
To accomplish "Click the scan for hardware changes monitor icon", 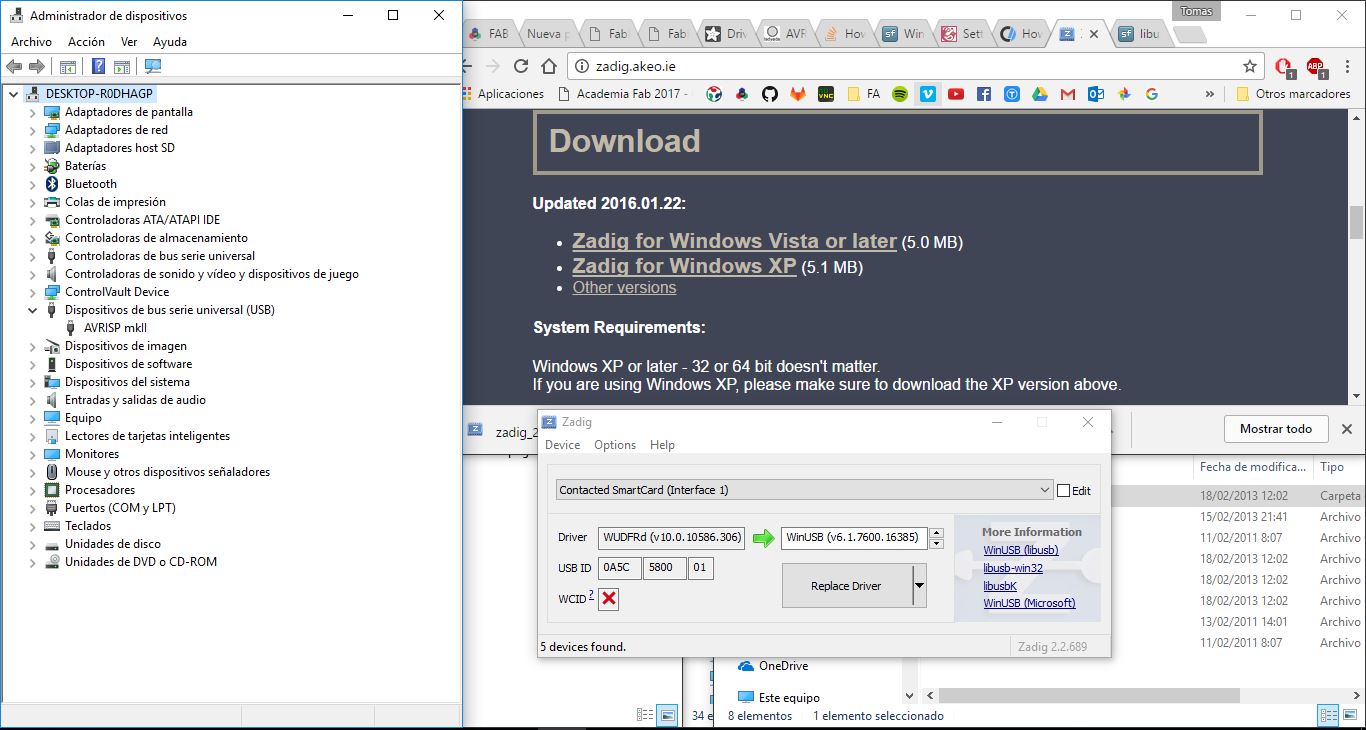I will click(x=152, y=66).
